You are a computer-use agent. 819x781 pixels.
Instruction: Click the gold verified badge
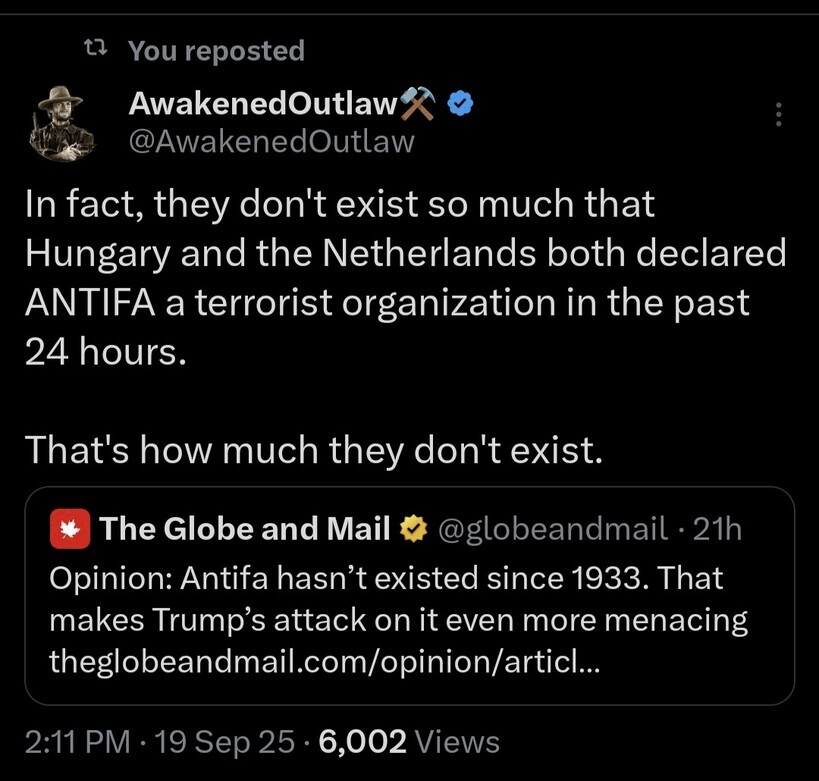[412, 529]
